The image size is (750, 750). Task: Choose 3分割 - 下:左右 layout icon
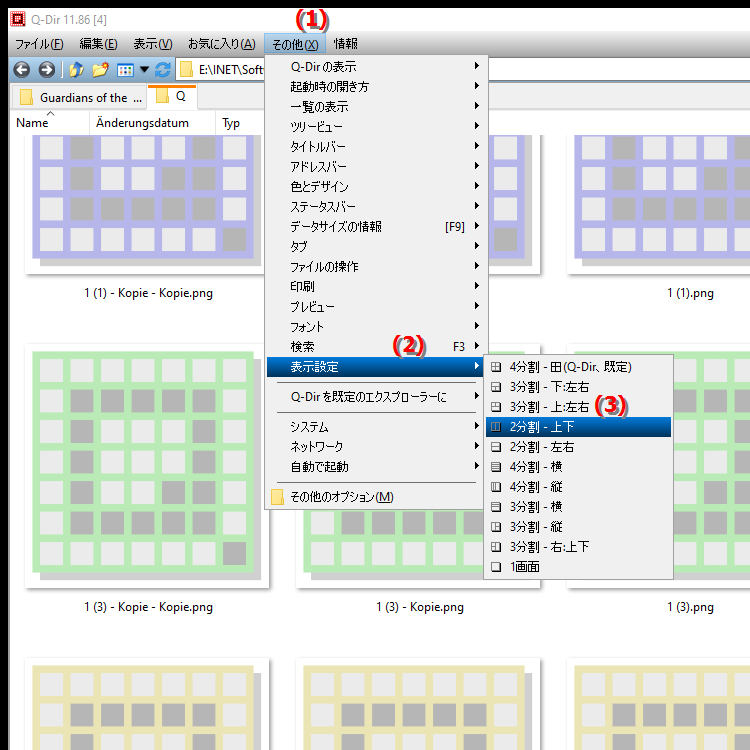(496, 387)
